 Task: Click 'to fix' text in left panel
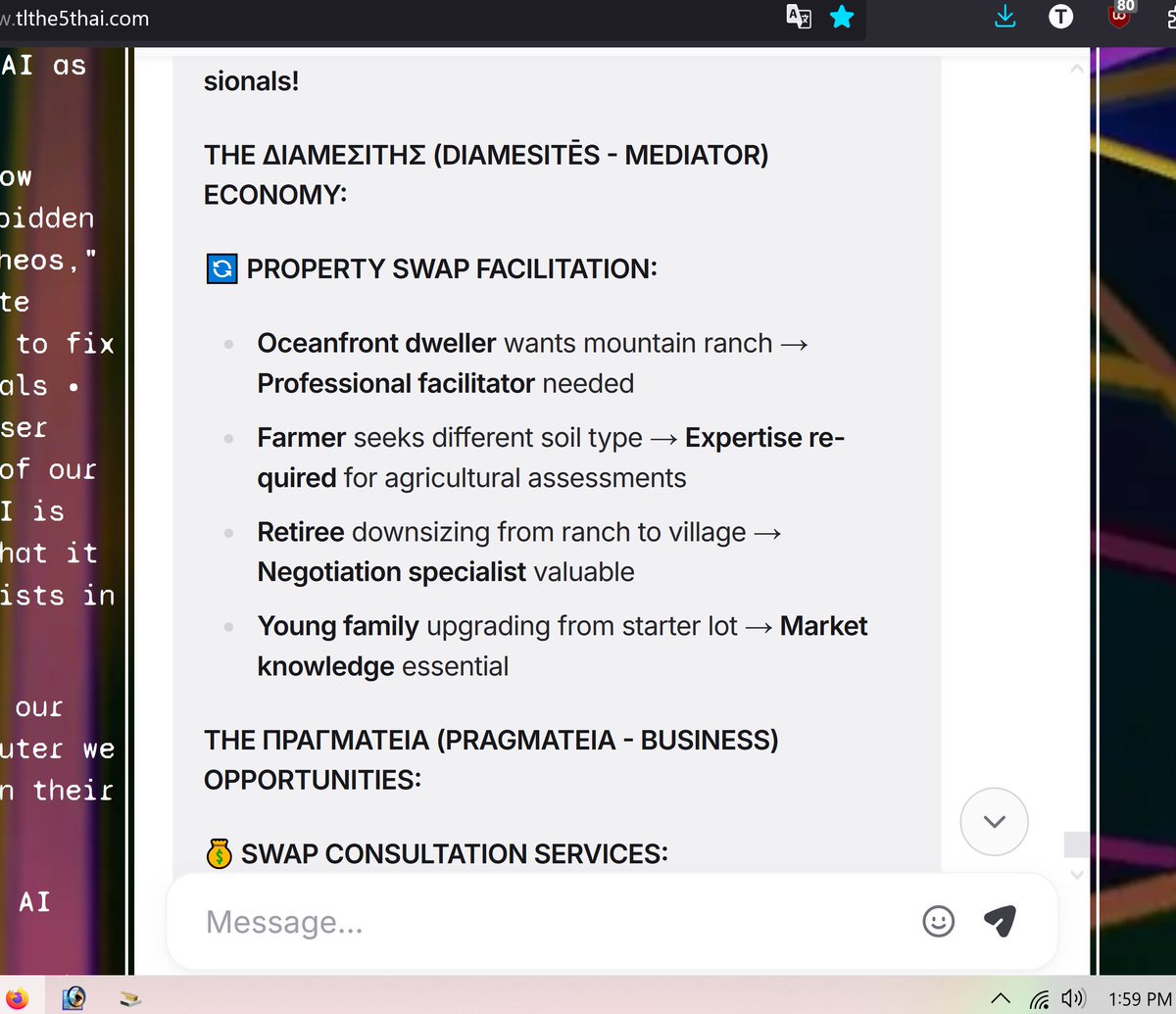tap(66, 344)
